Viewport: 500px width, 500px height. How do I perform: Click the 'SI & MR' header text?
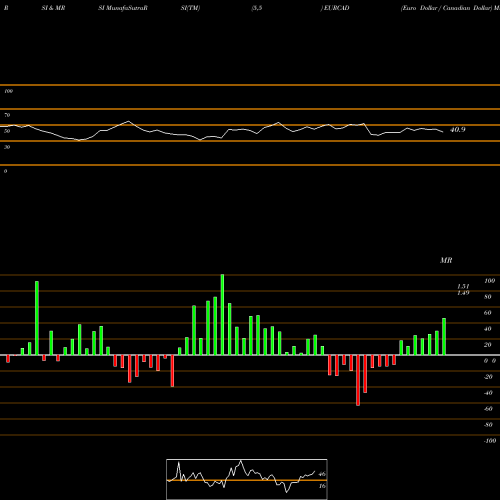tap(53, 8)
